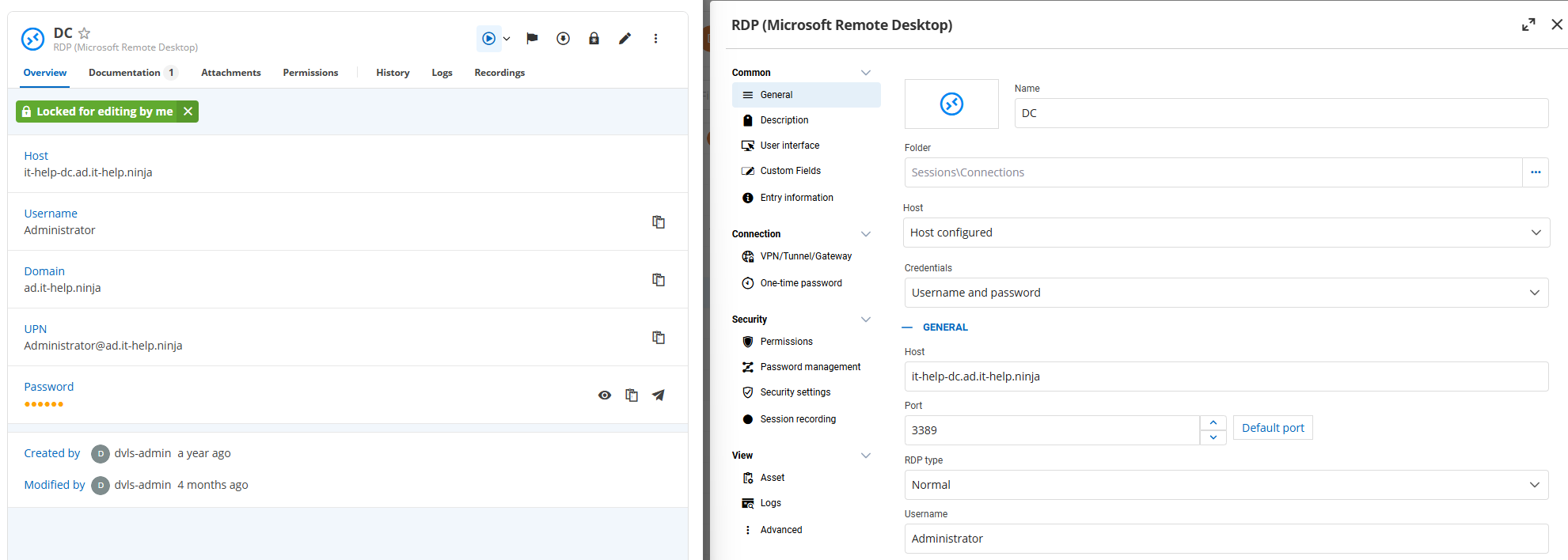This screenshot has width=1568, height=560.
Task: Add DC to favorites with star icon
Action: coord(85,33)
